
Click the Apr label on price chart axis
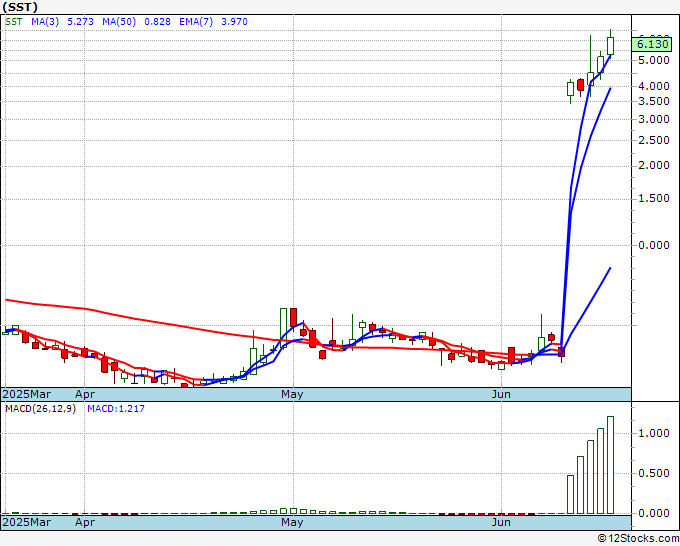pos(85,394)
